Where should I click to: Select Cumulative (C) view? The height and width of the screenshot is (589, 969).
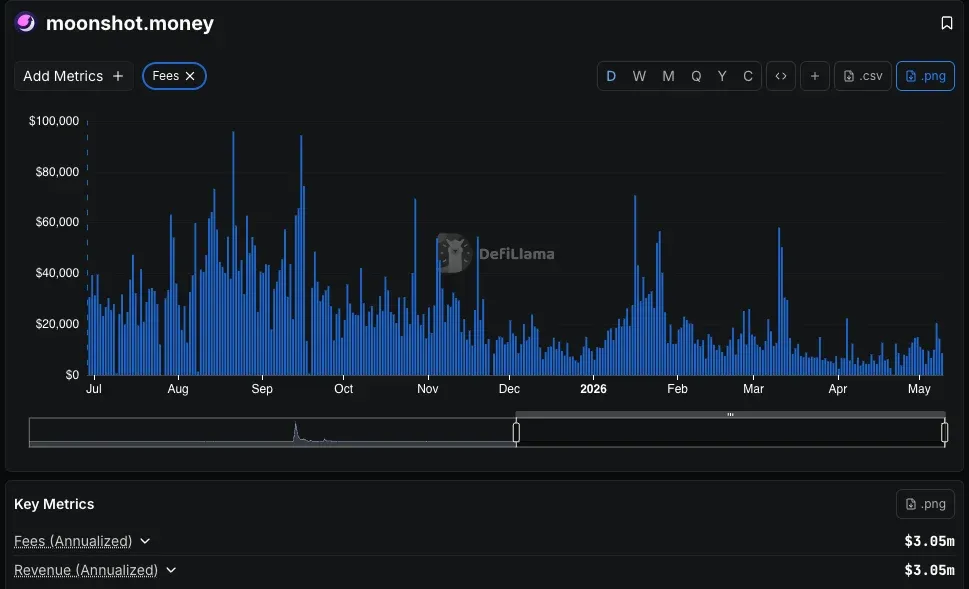(x=748, y=76)
